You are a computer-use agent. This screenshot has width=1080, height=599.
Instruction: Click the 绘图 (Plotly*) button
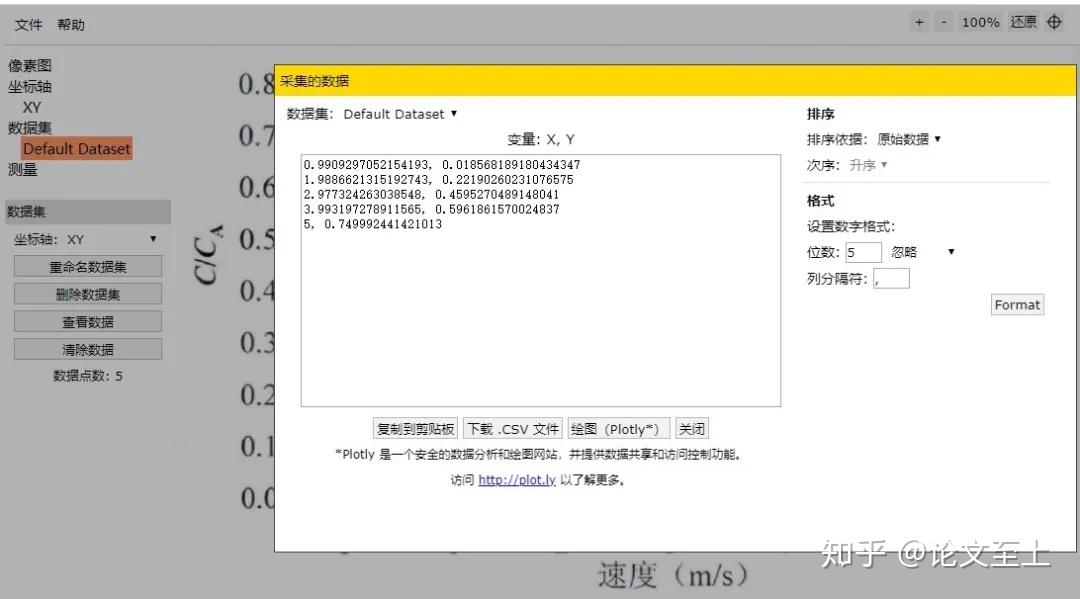tap(618, 428)
